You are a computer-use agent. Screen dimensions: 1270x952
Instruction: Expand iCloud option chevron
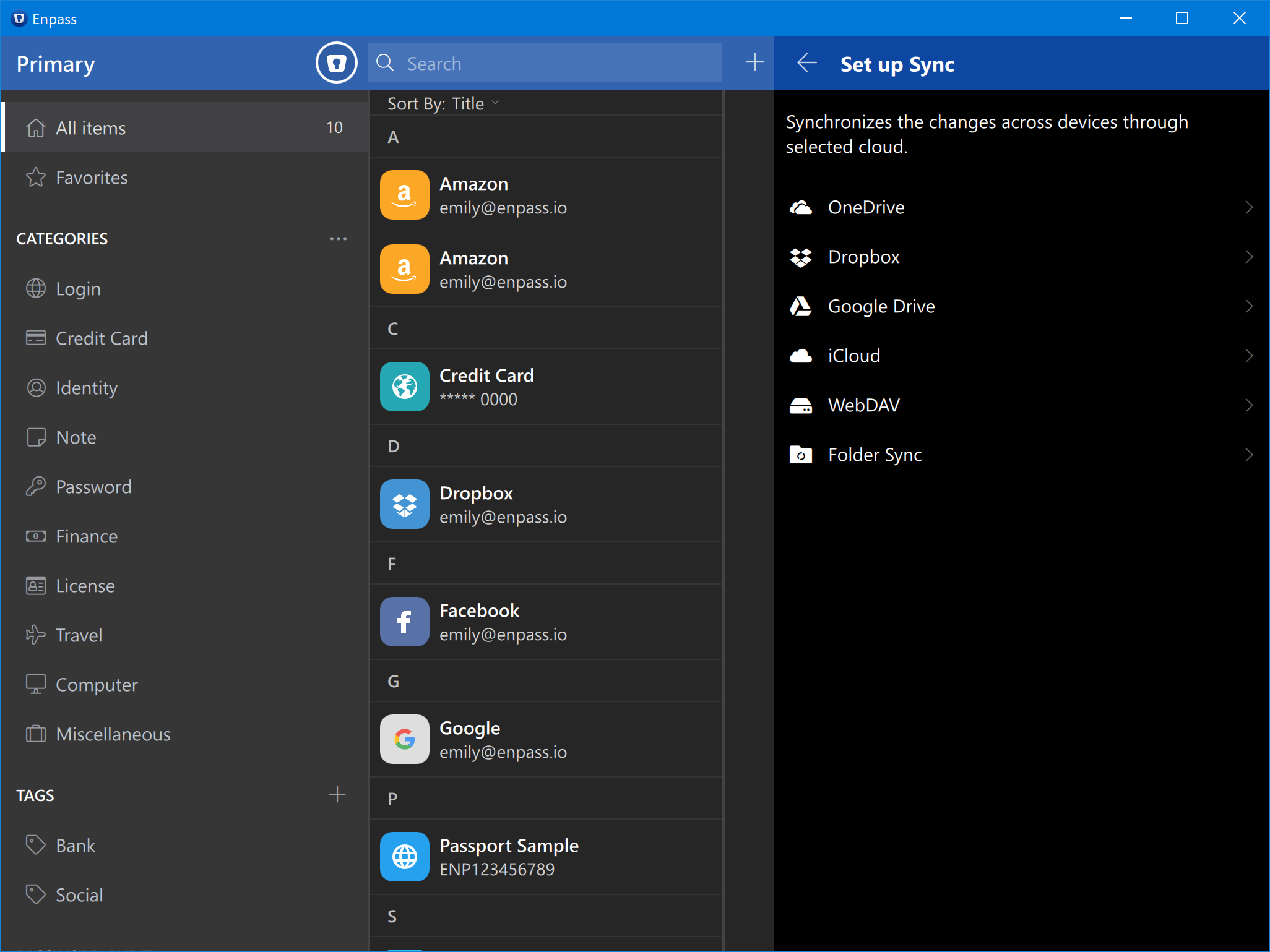pos(1248,356)
